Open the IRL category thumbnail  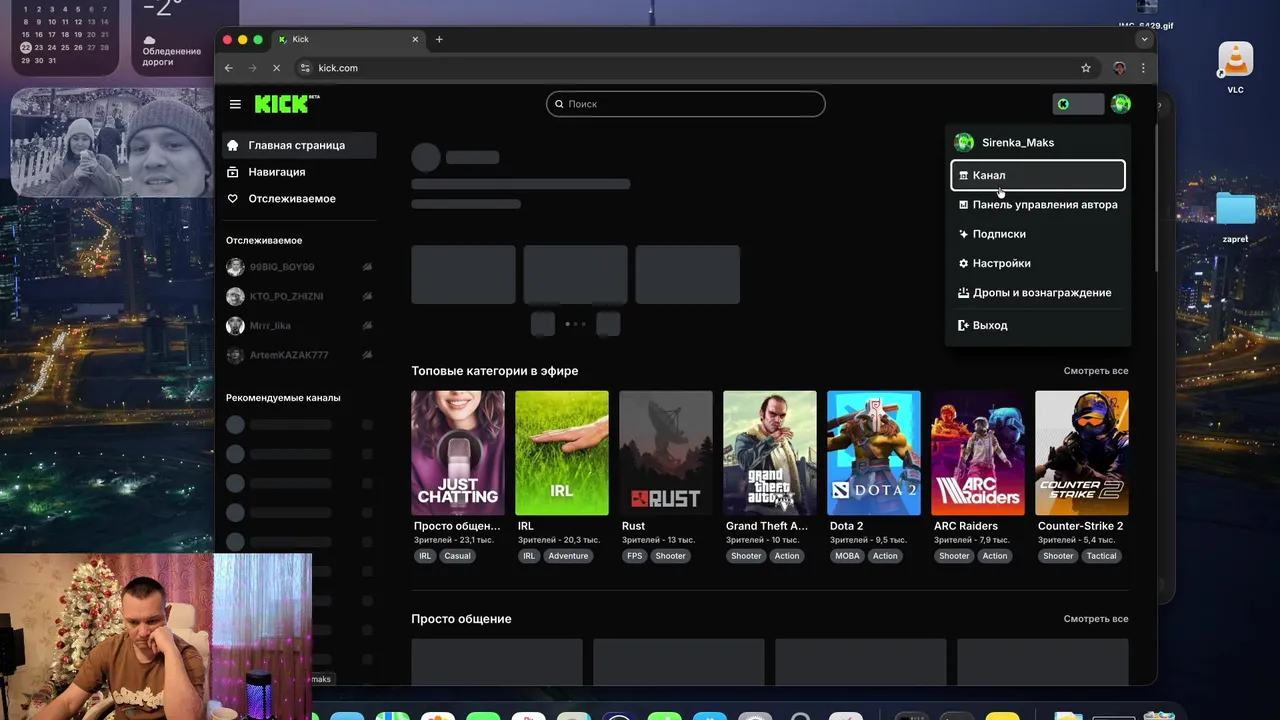point(562,453)
